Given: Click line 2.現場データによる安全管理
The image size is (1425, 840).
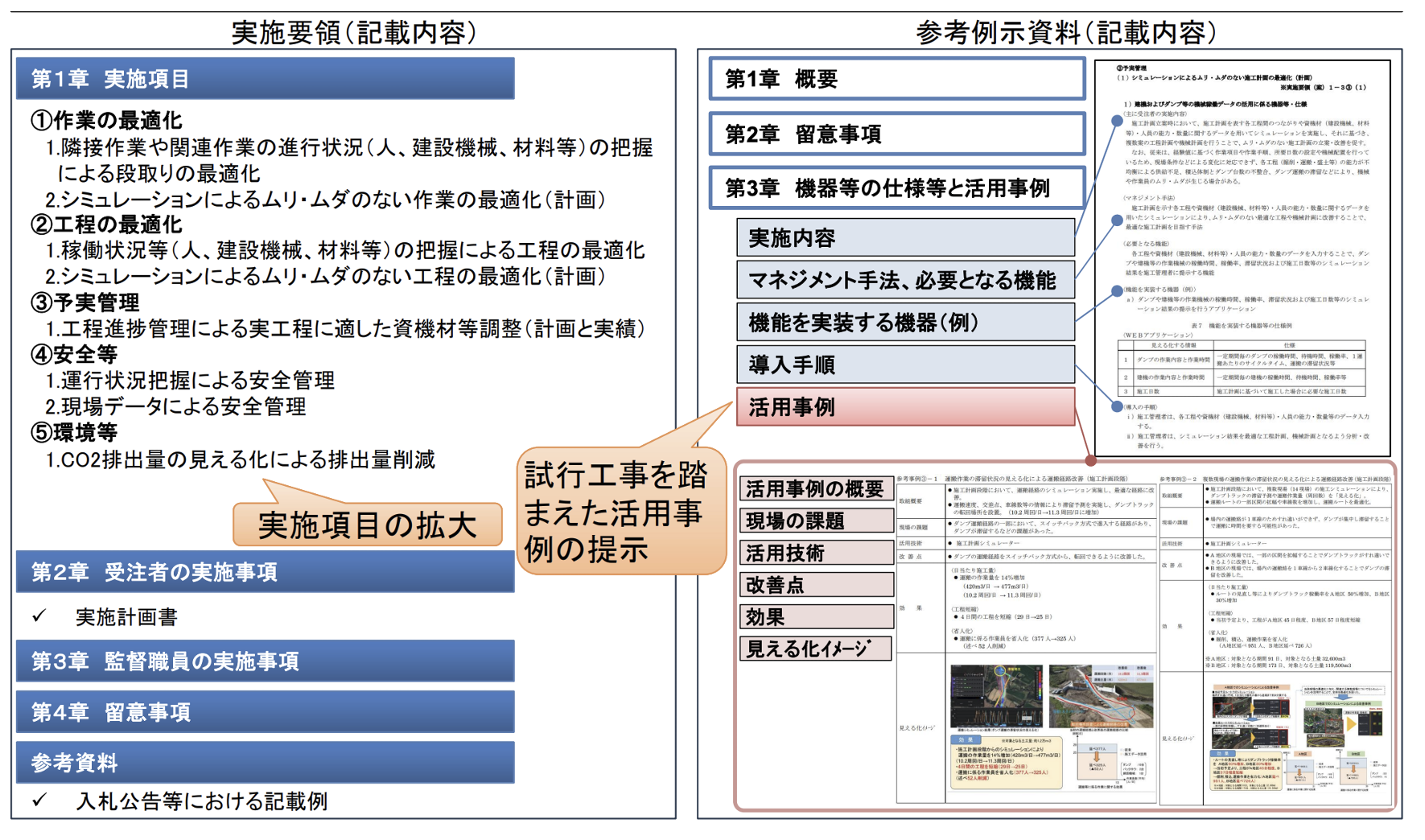Looking at the screenshot, I should coord(175,406).
